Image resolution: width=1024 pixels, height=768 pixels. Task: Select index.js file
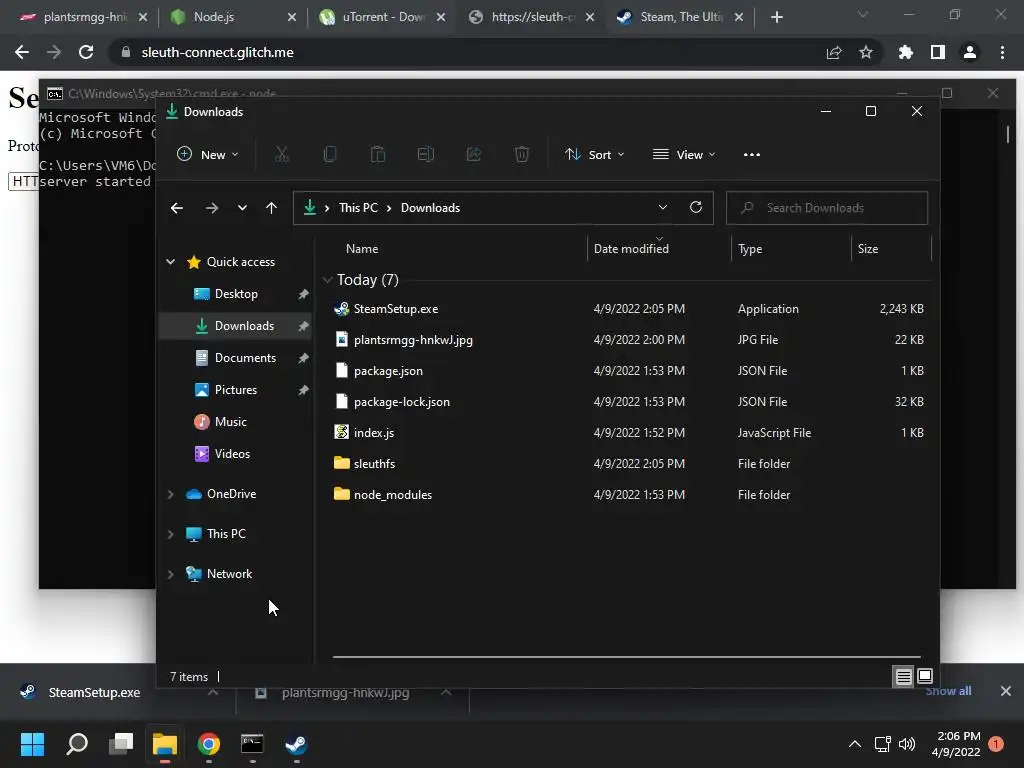tap(374, 433)
